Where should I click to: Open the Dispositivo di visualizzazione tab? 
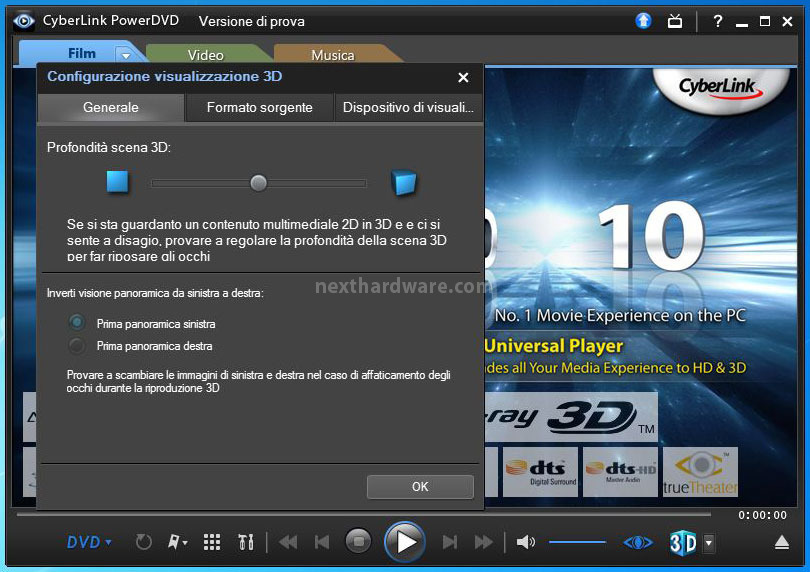[408, 107]
